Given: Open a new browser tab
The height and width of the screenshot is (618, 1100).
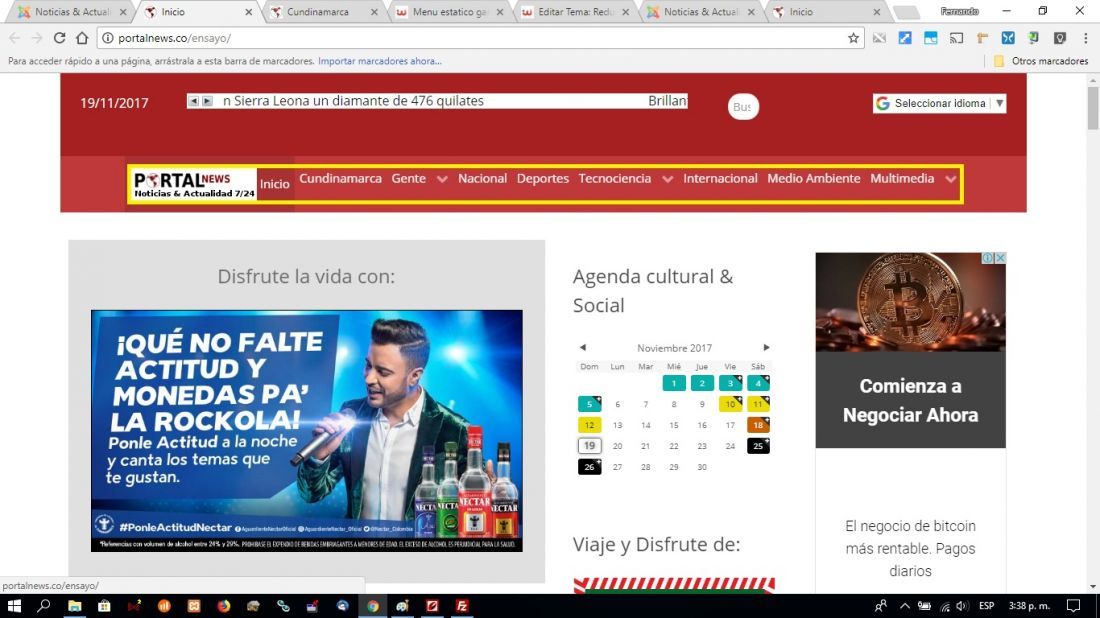Looking at the screenshot, I should [906, 13].
